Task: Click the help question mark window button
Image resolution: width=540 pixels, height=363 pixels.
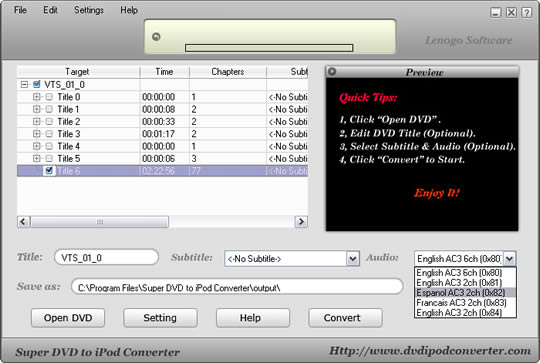Action: (x=526, y=13)
